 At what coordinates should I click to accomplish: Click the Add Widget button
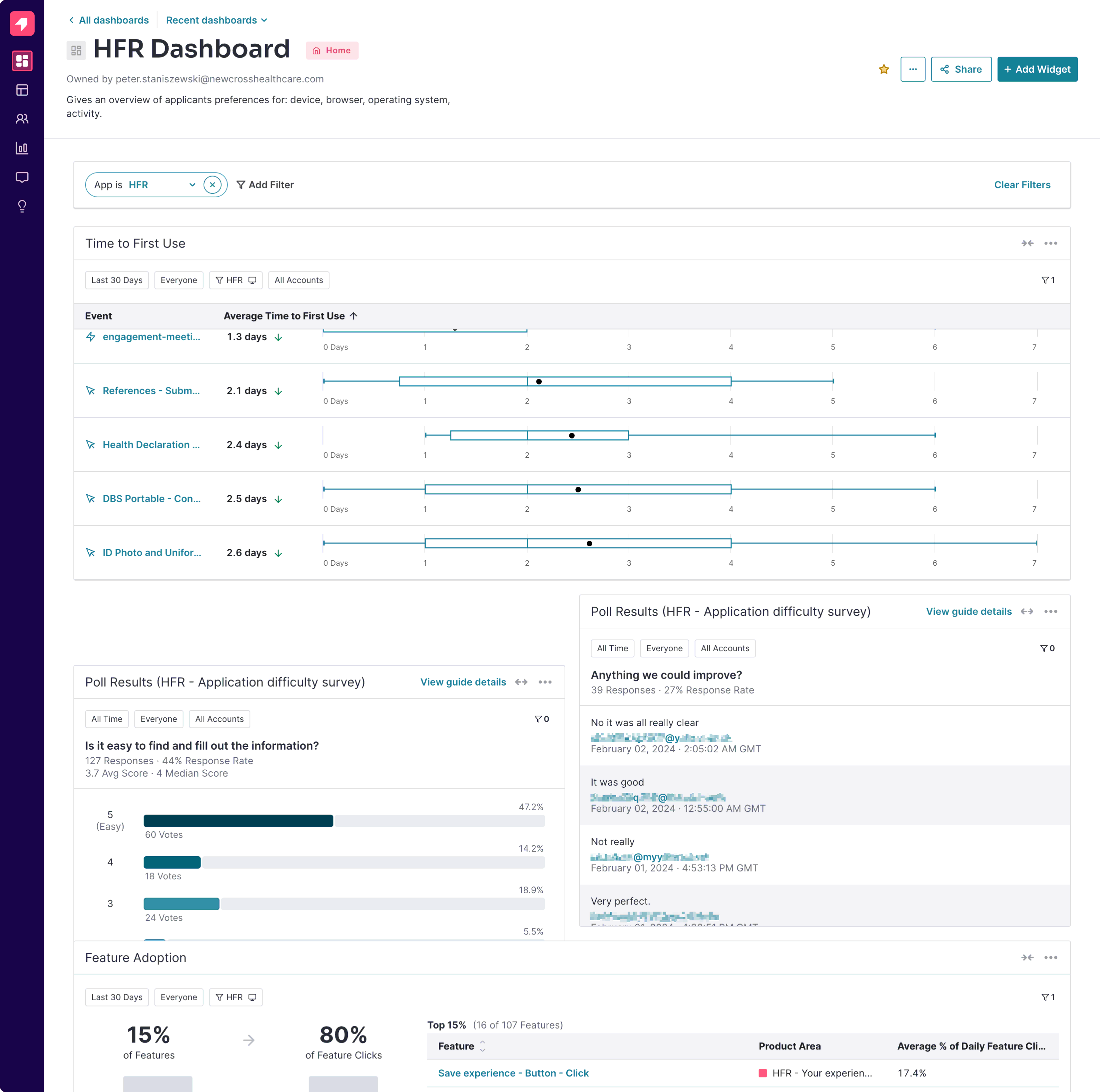pyautogui.click(x=1037, y=69)
